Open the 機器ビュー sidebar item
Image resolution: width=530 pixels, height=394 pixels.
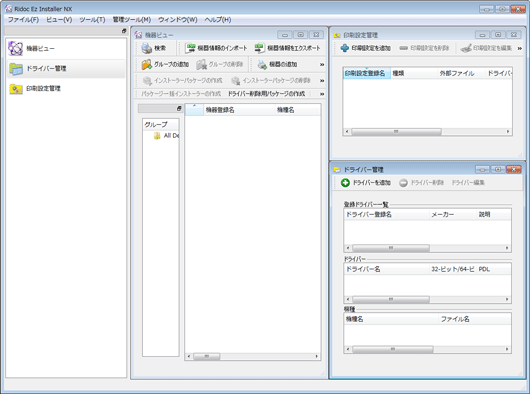pos(66,49)
